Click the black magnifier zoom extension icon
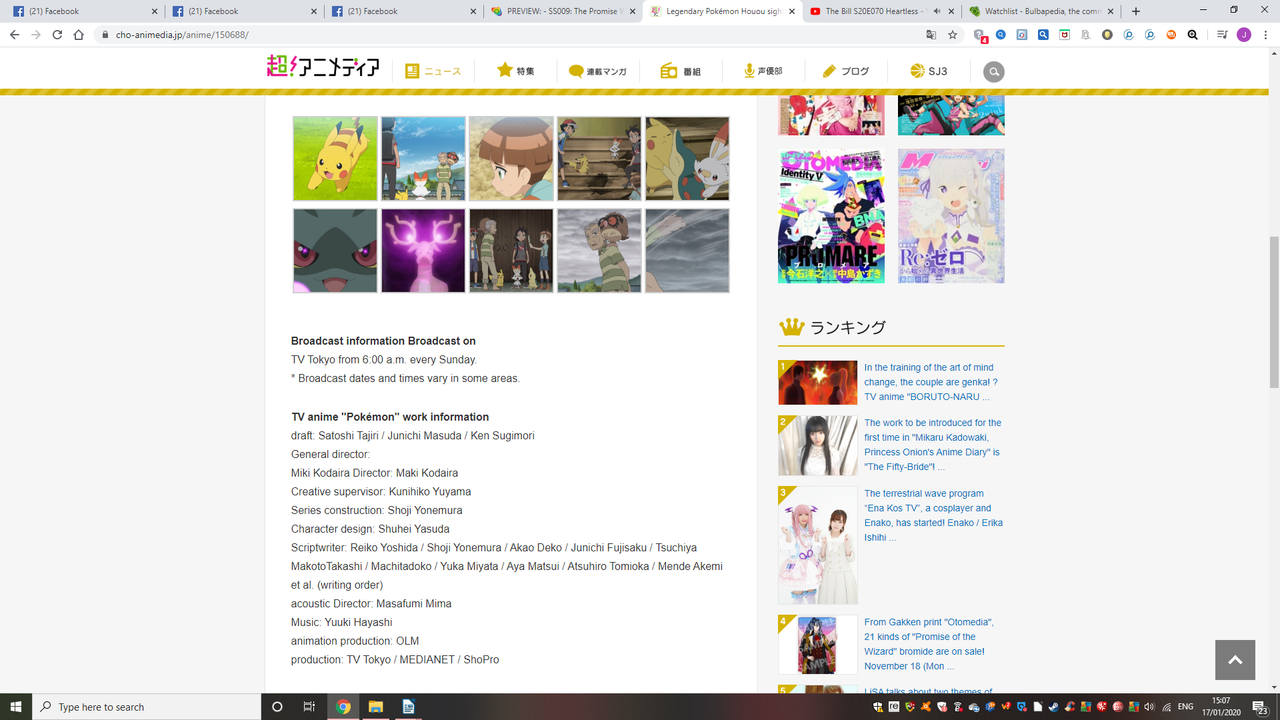The height and width of the screenshot is (720, 1280). [x=1193, y=34]
